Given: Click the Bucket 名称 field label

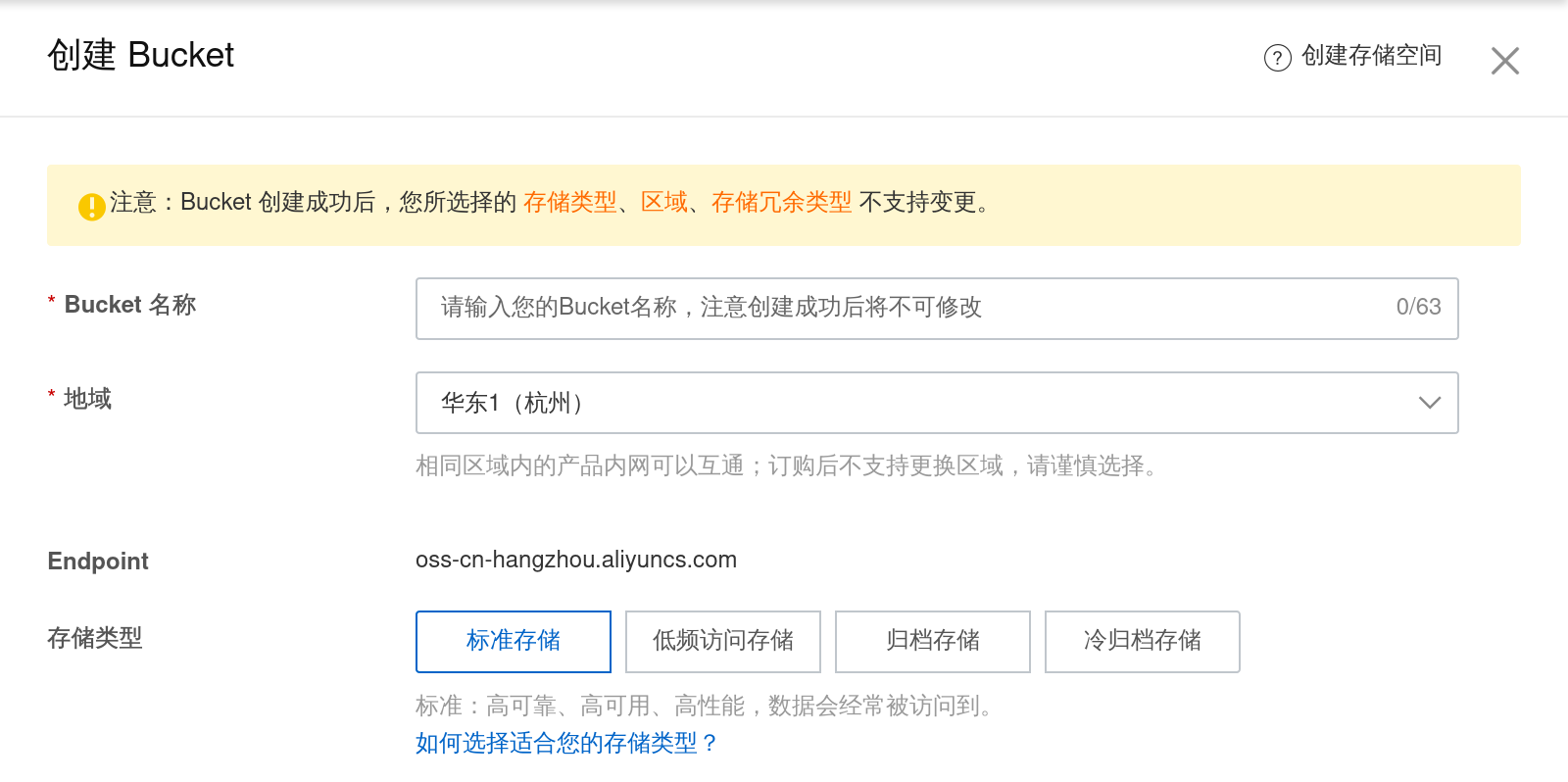Looking at the screenshot, I should (130, 305).
